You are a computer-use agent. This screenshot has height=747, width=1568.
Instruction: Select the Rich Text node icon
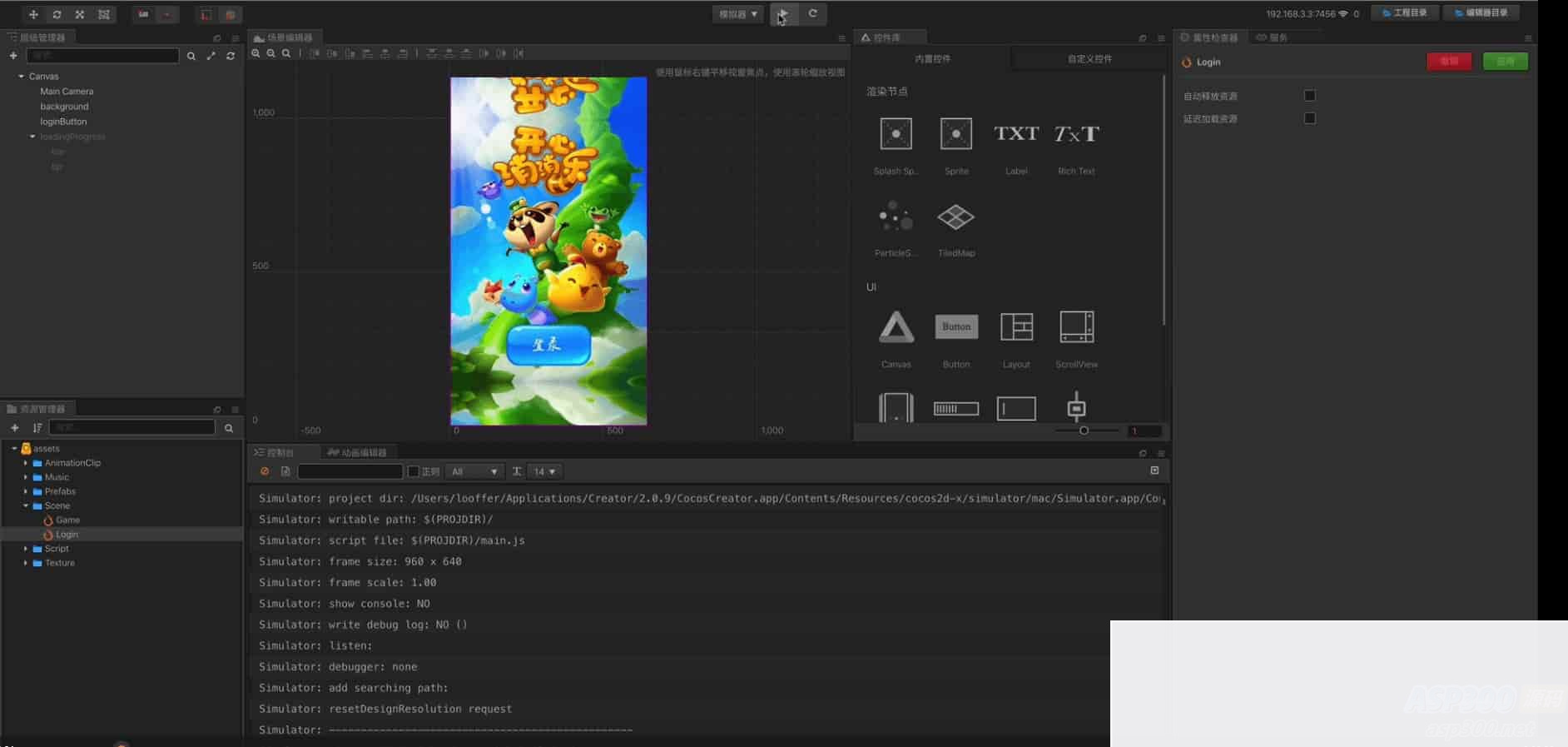pos(1076,134)
